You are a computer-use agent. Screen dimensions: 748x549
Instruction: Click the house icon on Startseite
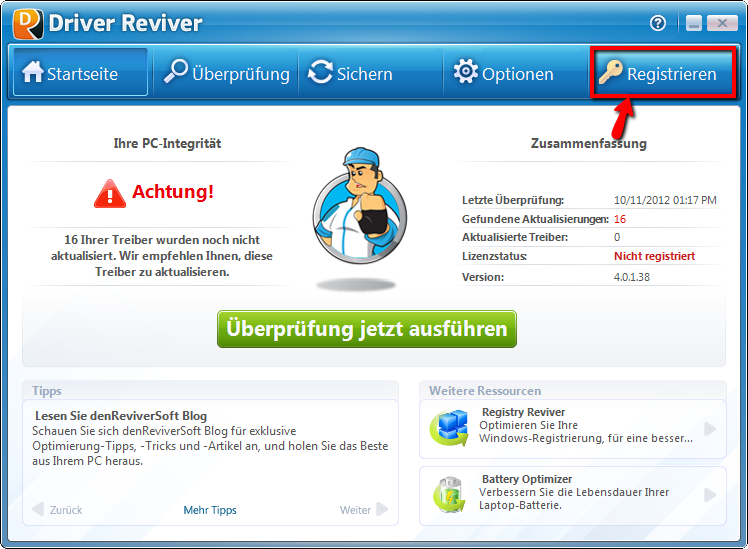point(32,72)
